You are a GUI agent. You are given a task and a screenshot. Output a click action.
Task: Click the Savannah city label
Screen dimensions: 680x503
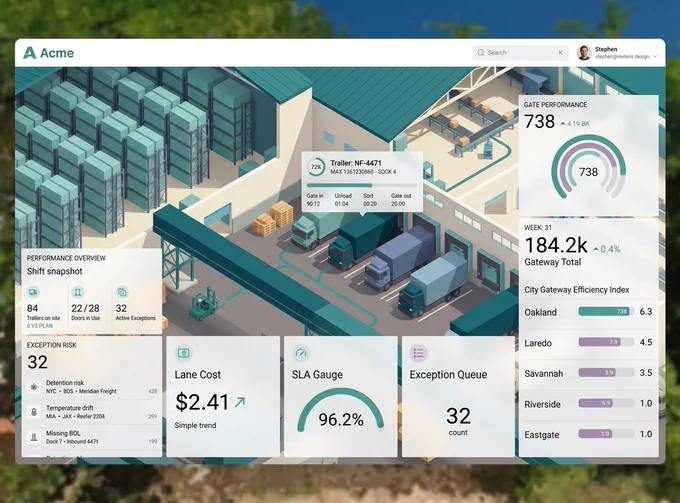(544, 373)
